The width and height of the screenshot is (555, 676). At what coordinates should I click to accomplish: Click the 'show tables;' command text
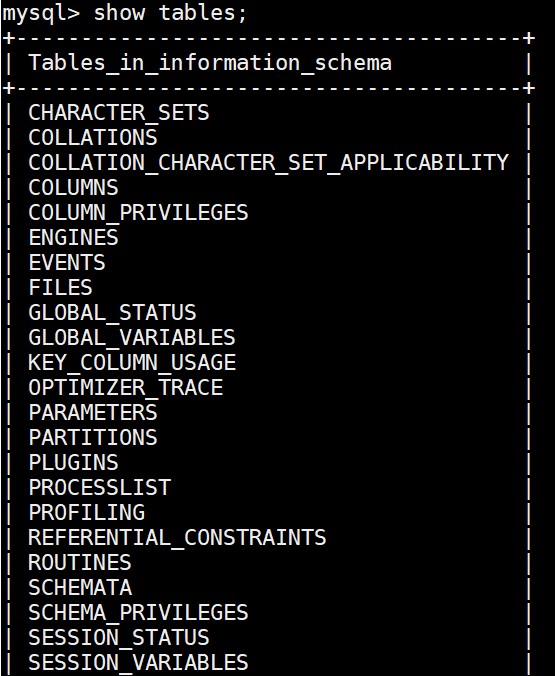tap(170, 13)
